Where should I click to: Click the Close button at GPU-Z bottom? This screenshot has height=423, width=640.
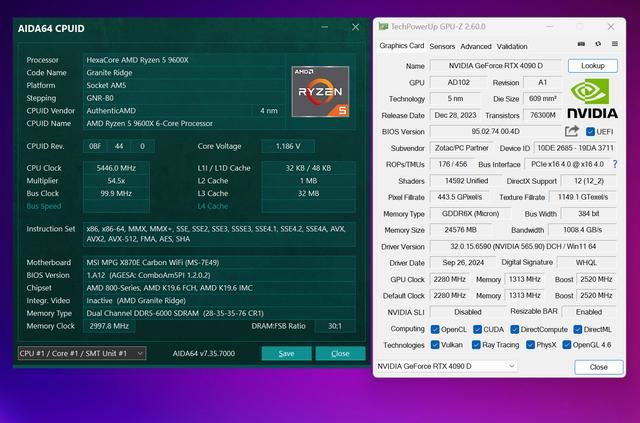click(599, 367)
